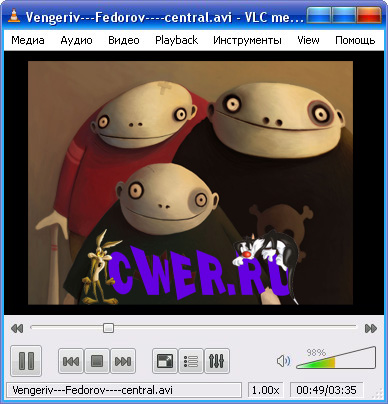Screen dimensions: 388x404
Task: Slow down playback with rewind arrows
Action: click(17, 329)
